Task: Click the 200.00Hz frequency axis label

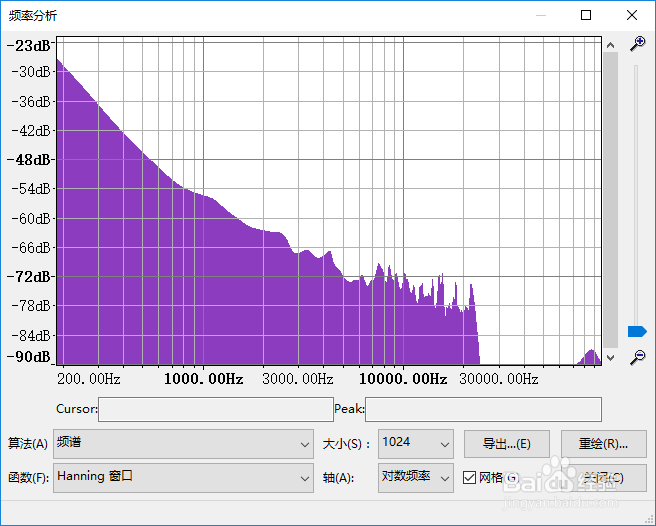Action: point(89,379)
